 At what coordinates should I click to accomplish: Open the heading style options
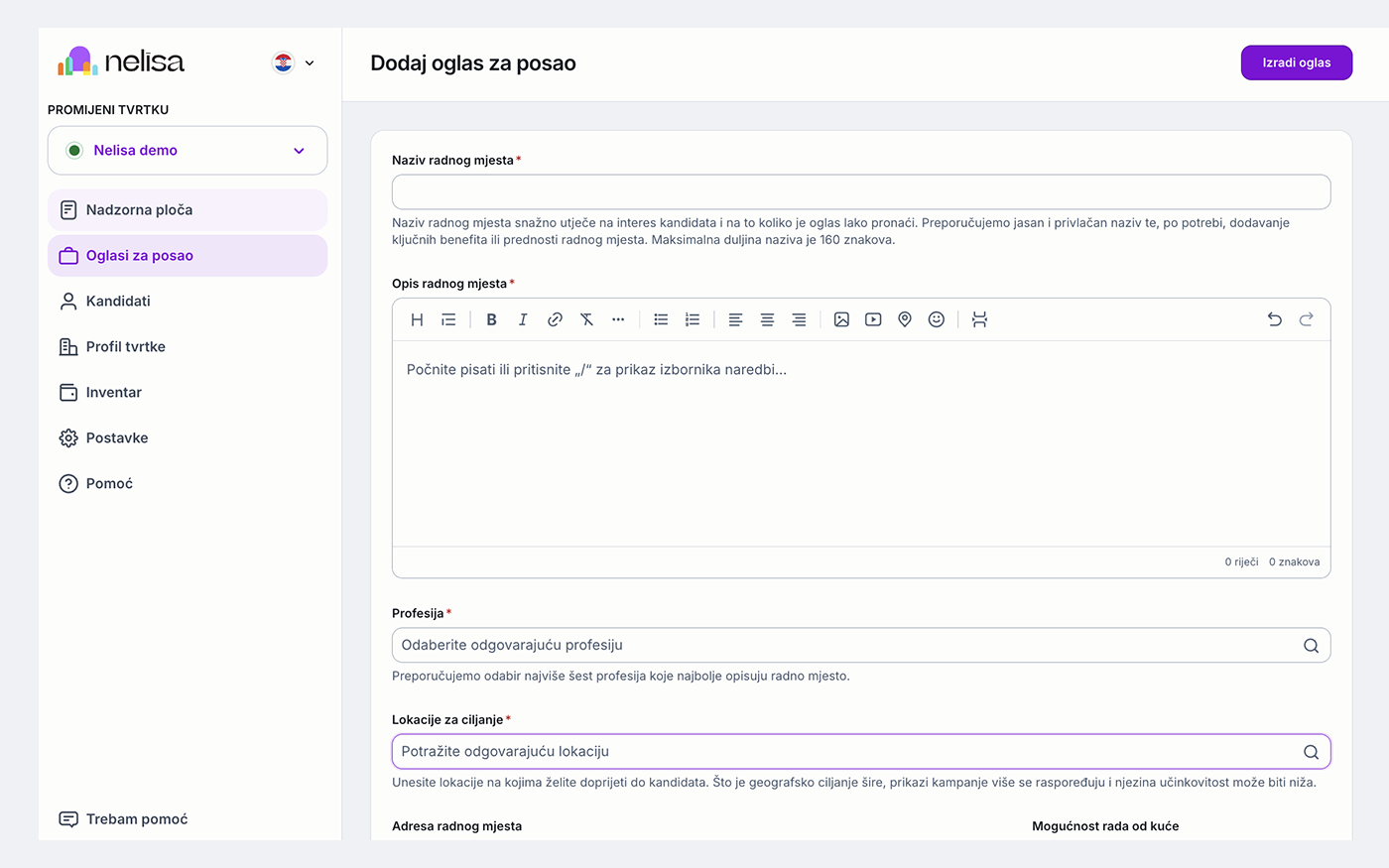(417, 319)
